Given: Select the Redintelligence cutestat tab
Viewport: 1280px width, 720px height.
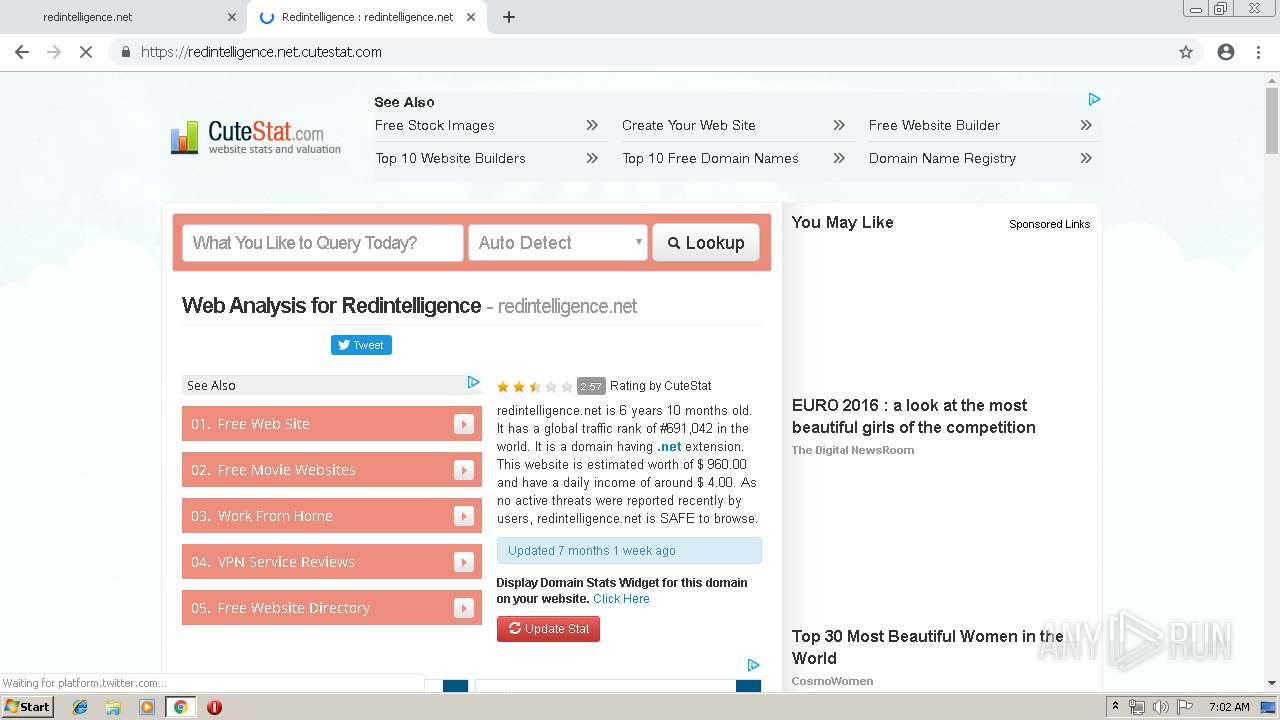Looking at the screenshot, I should coord(367,17).
